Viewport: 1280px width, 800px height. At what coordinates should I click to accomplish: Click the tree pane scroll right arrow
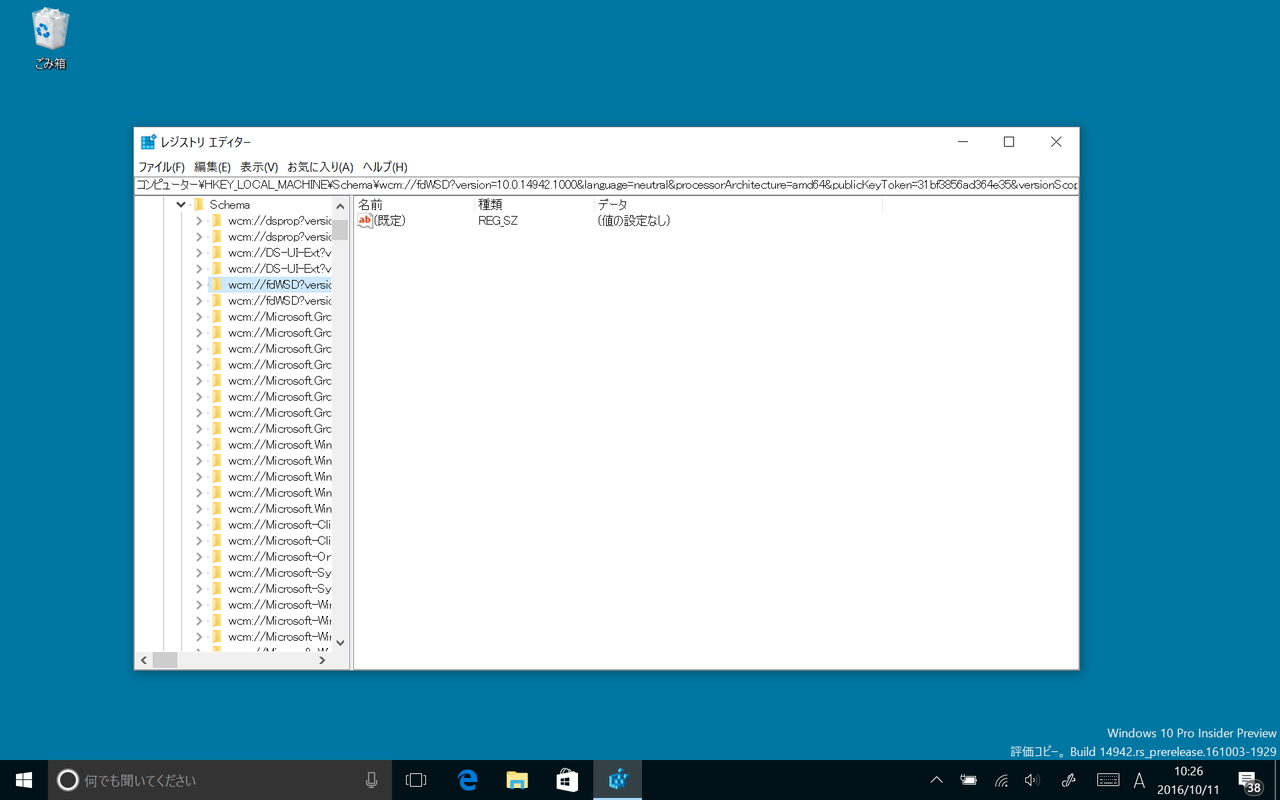click(x=322, y=660)
